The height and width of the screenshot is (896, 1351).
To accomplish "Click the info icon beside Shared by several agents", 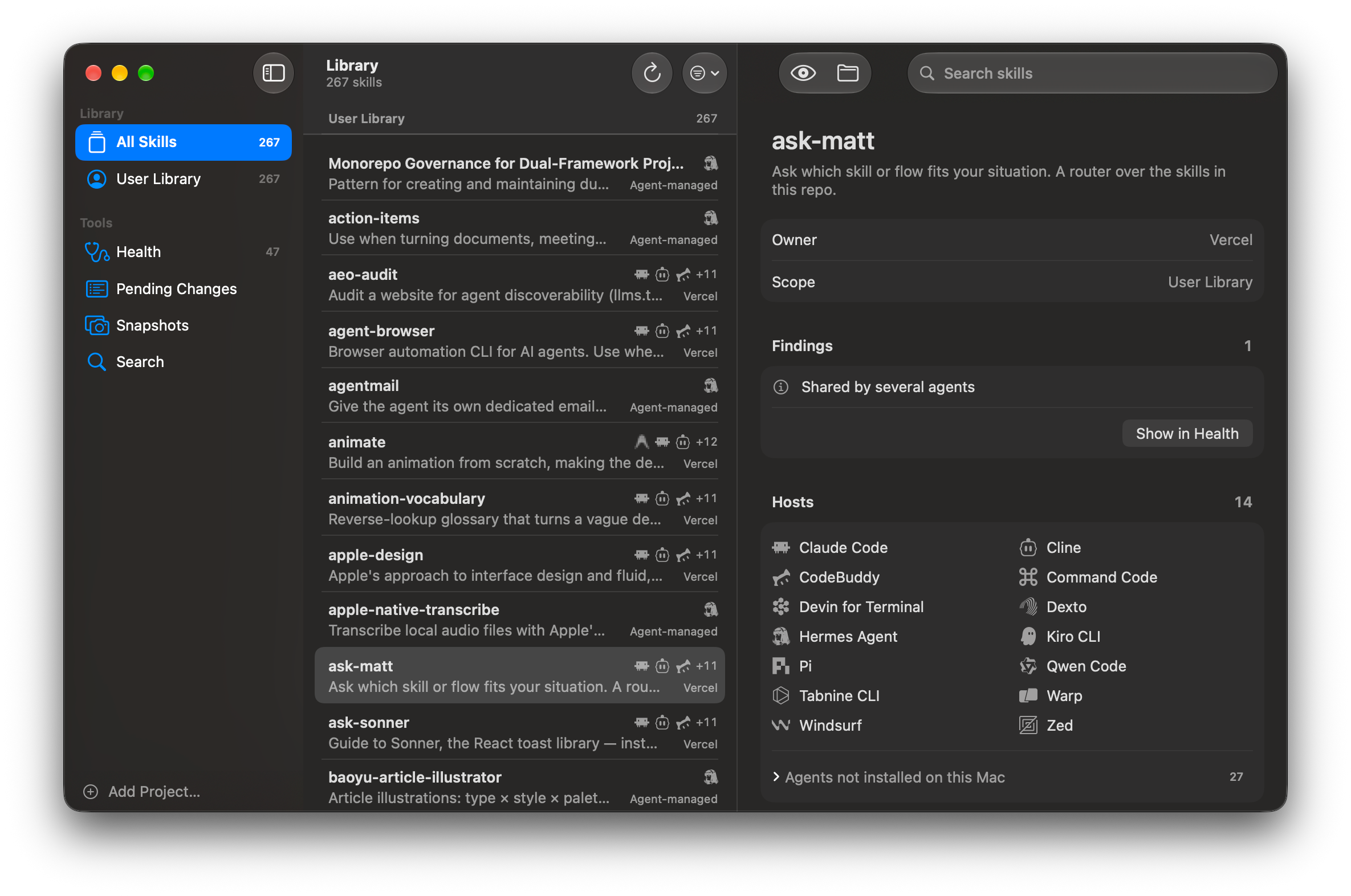I will 780,387.
